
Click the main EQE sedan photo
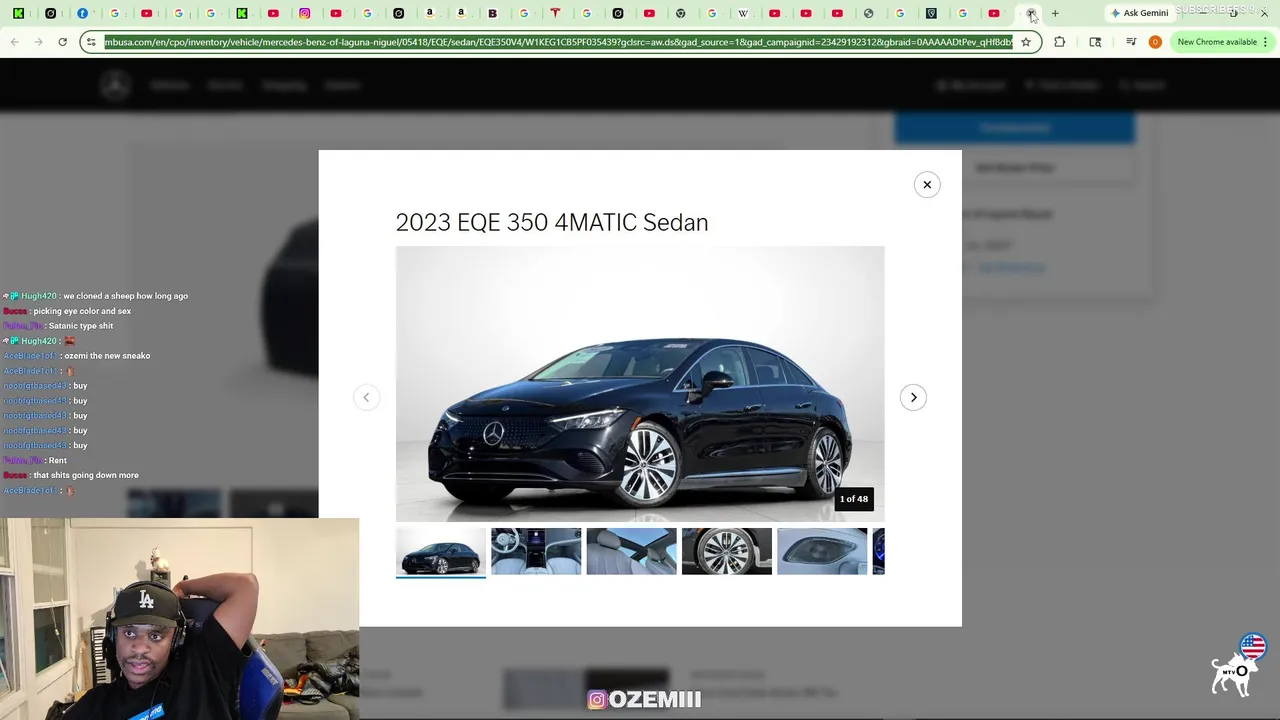click(x=640, y=384)
